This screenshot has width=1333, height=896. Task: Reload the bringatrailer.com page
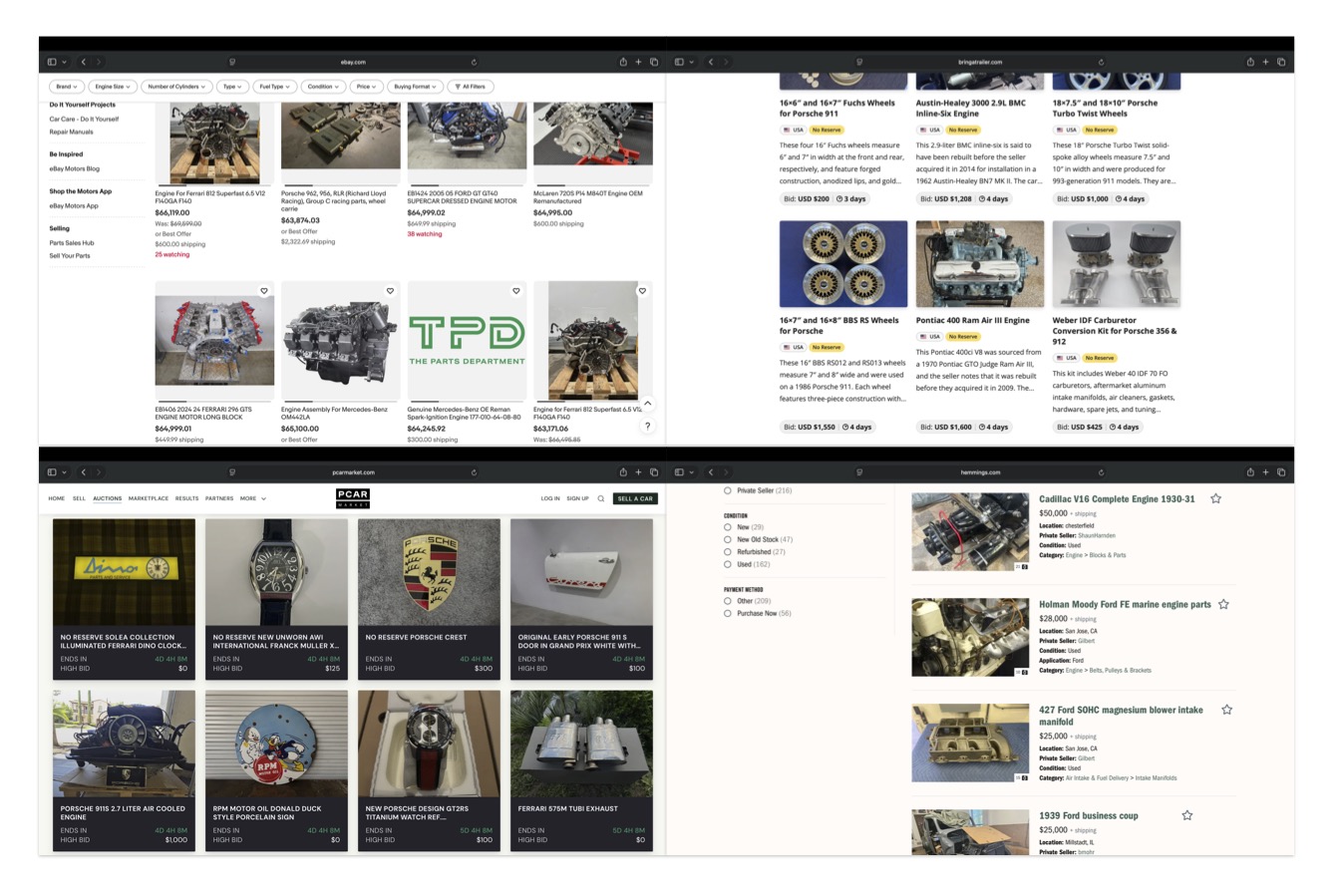[x=1101, y=62]
